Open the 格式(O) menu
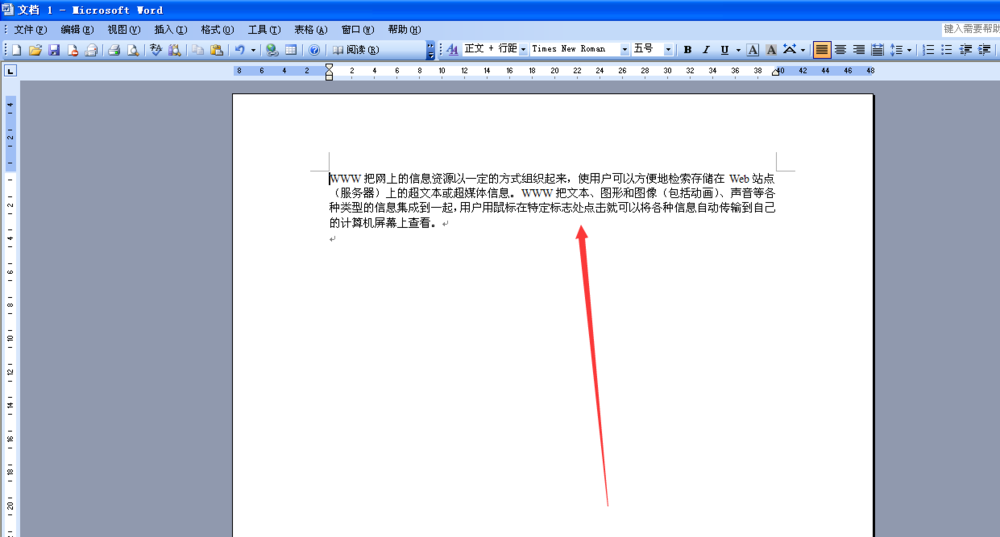The image size is (1000, 537). pos(217,29)
